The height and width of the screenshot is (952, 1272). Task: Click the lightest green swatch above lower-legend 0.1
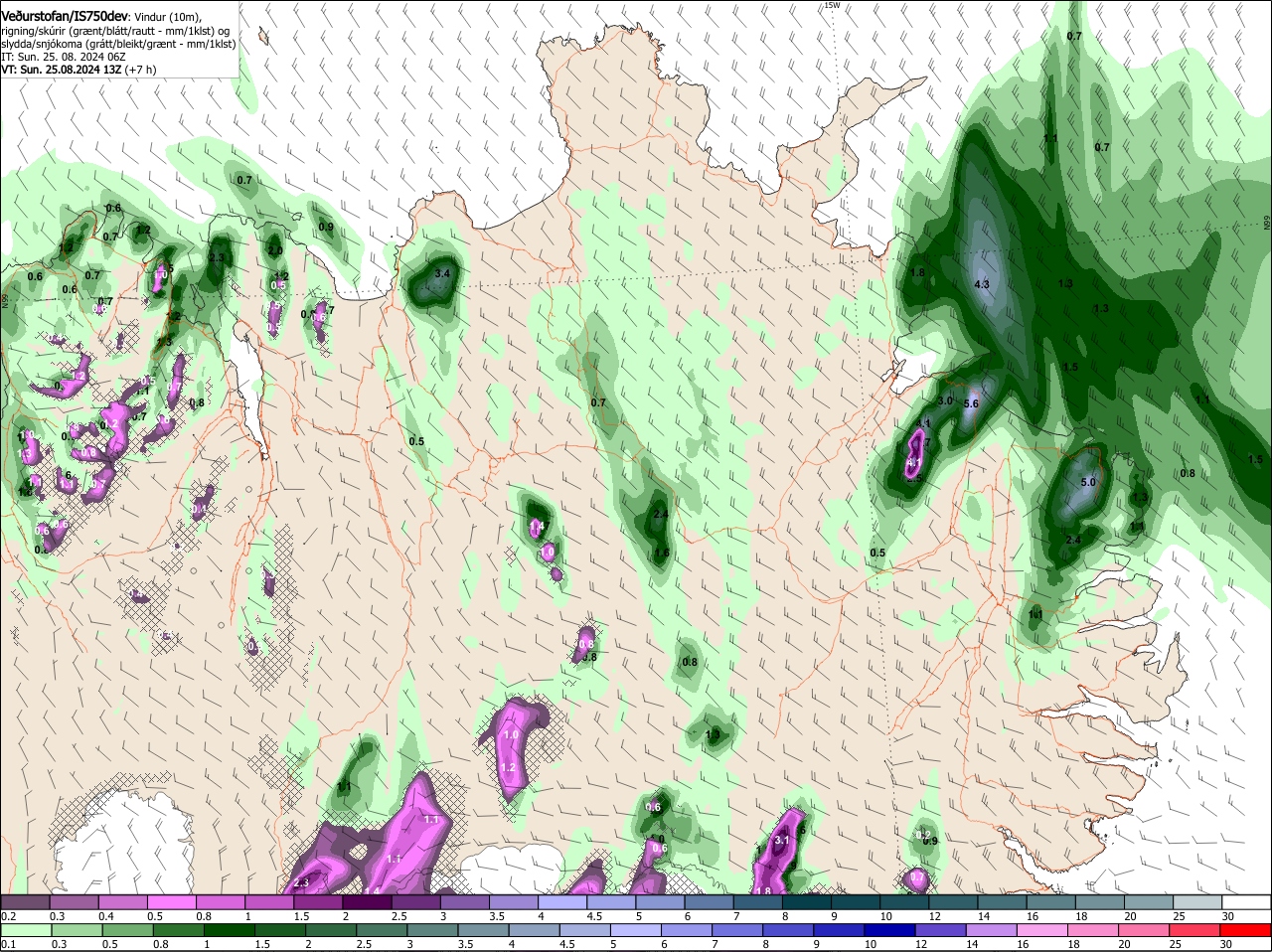coord(25,930)
